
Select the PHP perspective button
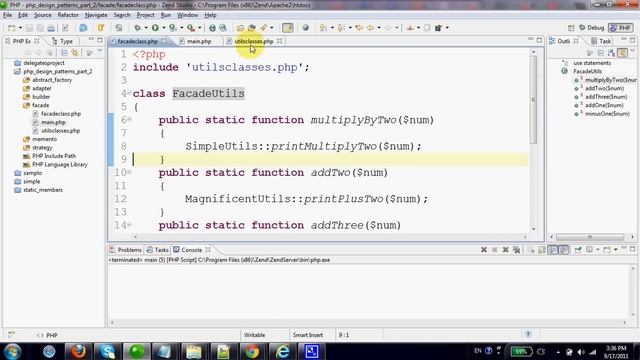(620, 28)
